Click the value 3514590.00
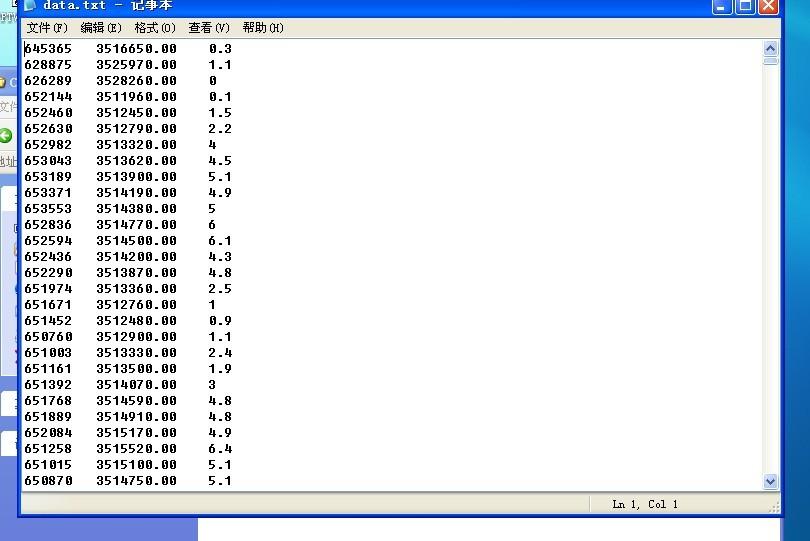Viewport: 810px width, 541px height. click(136, 401)
